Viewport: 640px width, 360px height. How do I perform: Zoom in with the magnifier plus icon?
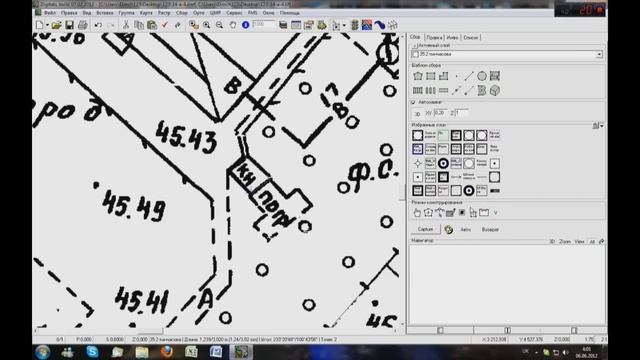tap(207, 25)
